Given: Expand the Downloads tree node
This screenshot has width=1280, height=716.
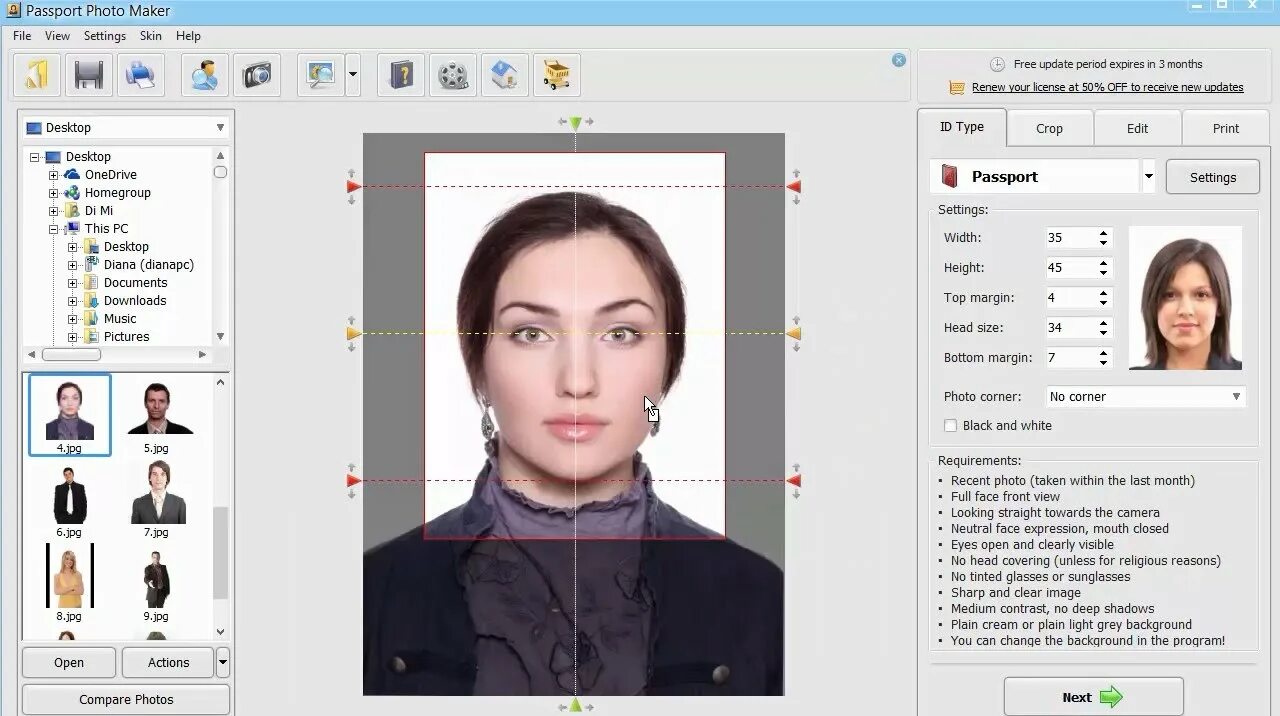Looking at the screenshot, I should click(x=73, y=301).
